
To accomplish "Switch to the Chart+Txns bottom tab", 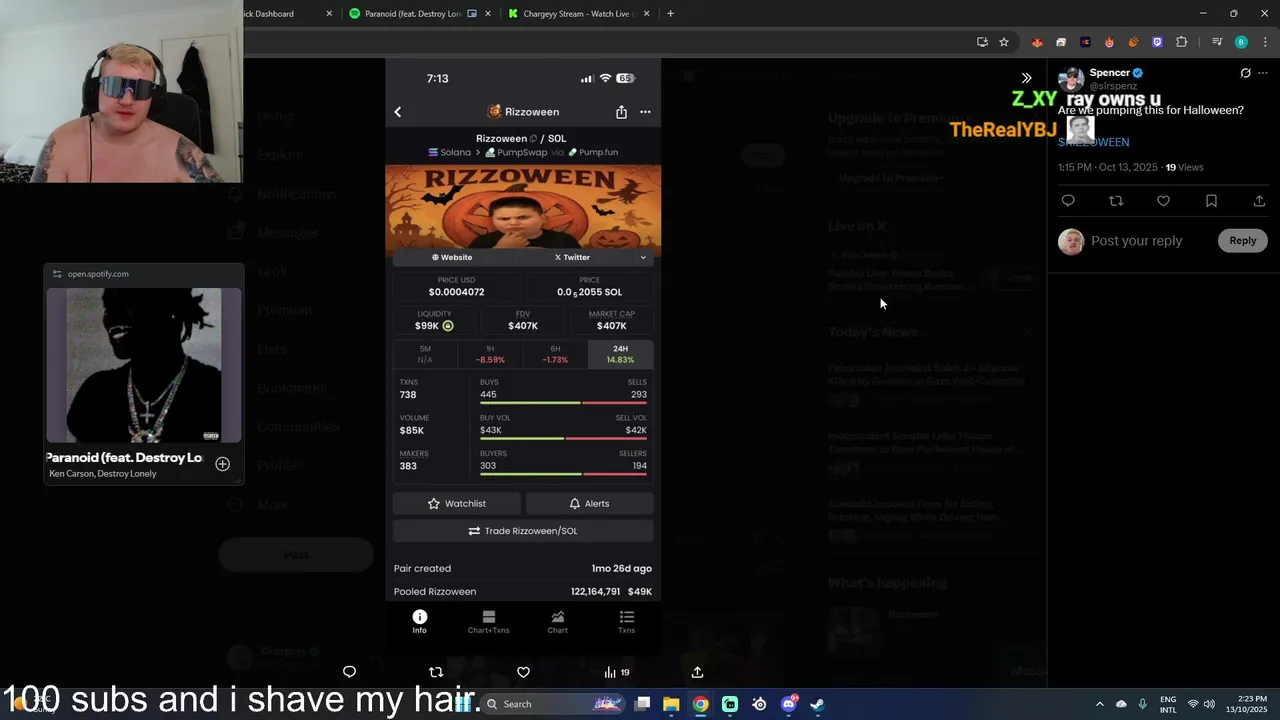I will click(x=488, y=622).
